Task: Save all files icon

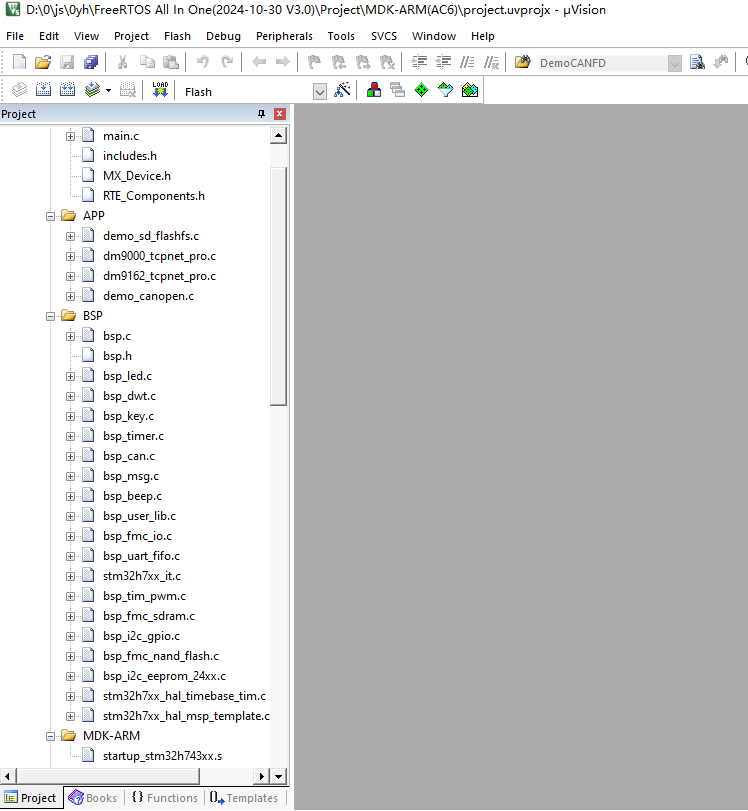Action: click(91, 63)
